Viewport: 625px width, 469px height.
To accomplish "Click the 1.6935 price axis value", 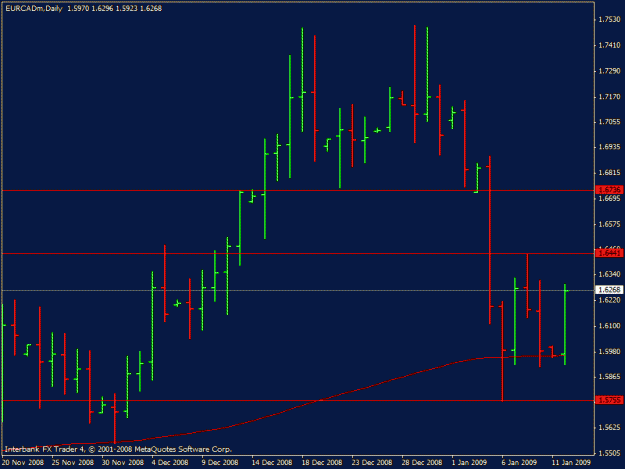I will pos(609,147).
